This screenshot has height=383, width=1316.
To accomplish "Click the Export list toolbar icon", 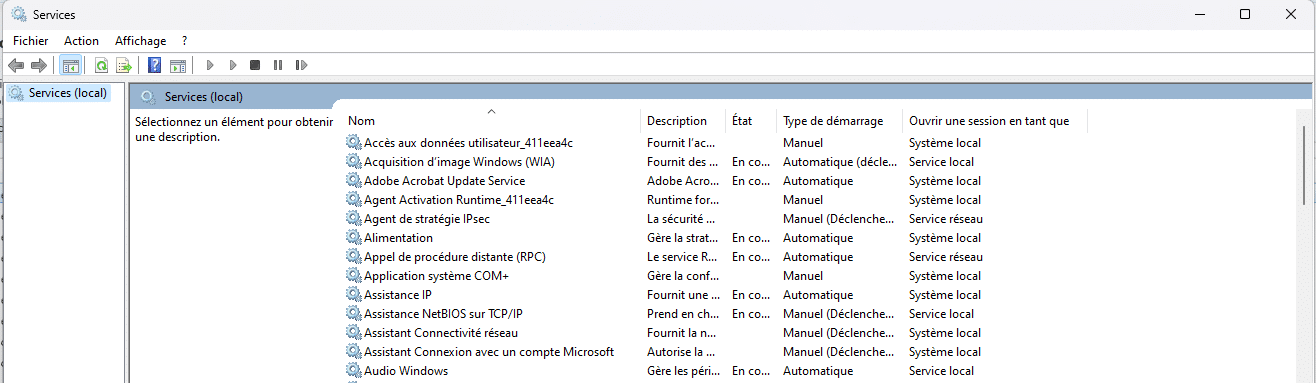I will [124, 66].
